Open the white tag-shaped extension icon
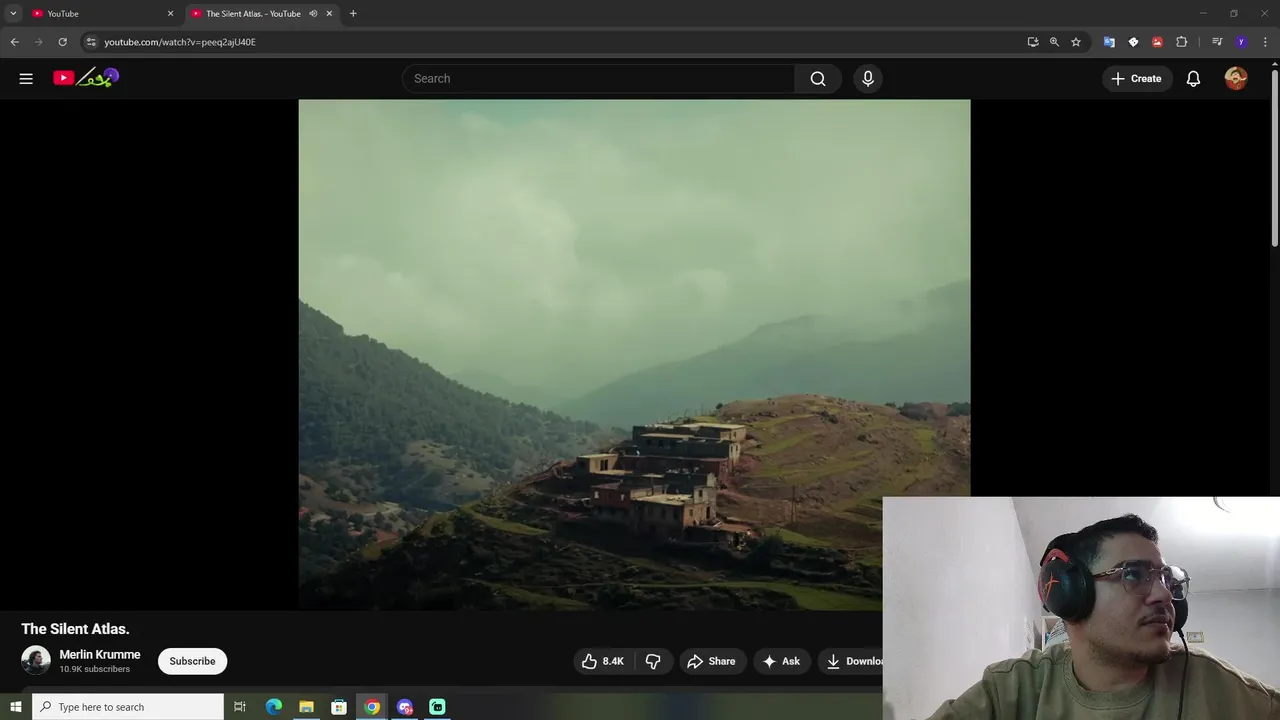 [x=1133, y=42]
